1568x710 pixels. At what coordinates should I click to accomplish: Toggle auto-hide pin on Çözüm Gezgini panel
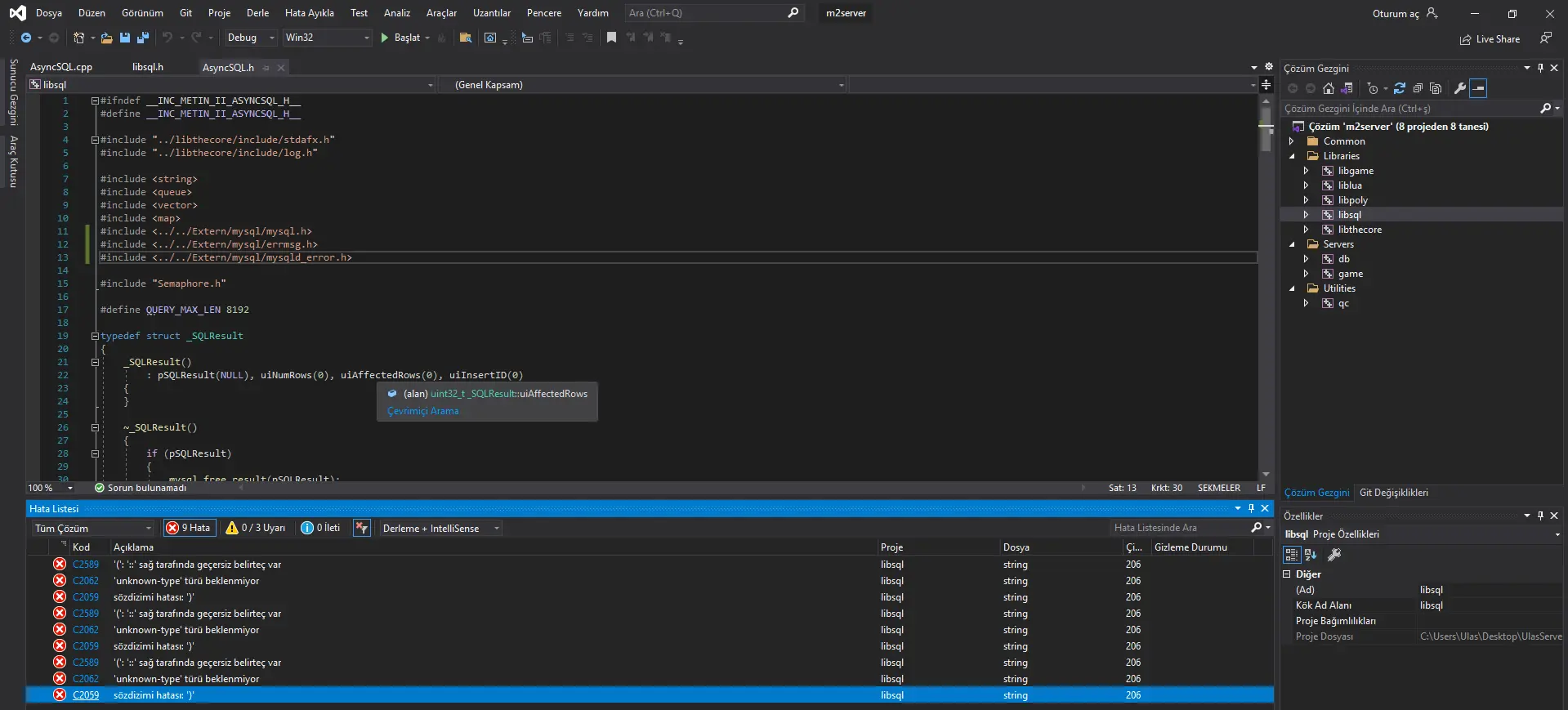pyautogui.click(x=1540, y=68)
